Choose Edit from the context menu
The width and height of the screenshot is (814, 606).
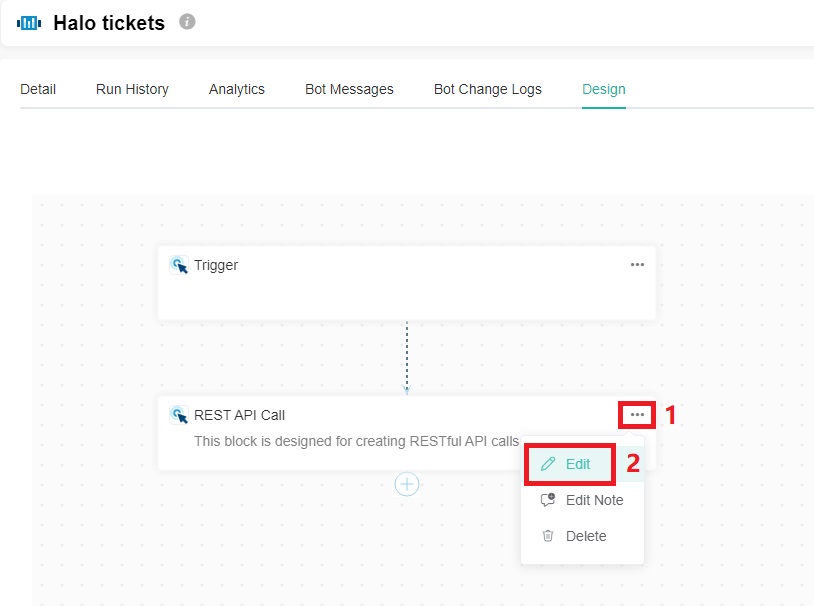pyautogui.click(x=577, y=464)
